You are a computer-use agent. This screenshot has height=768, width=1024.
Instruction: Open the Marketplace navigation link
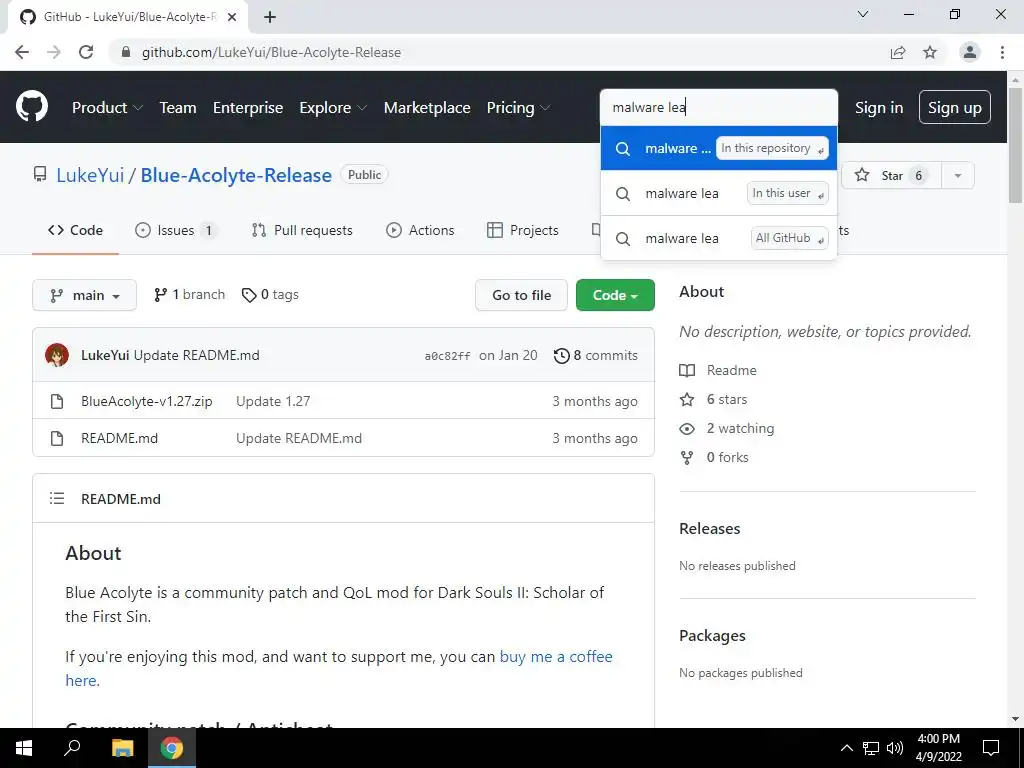click(427, 108)
